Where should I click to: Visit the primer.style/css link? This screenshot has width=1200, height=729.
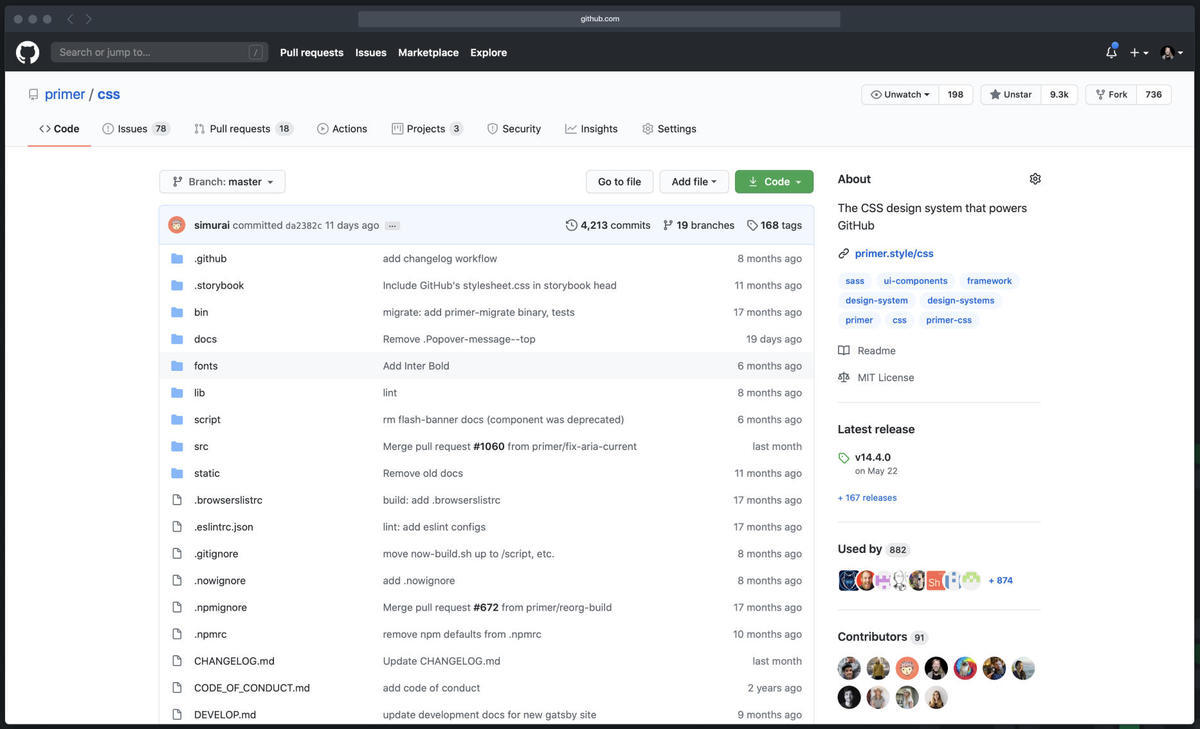pyautogui.click(x=894, y=254)
